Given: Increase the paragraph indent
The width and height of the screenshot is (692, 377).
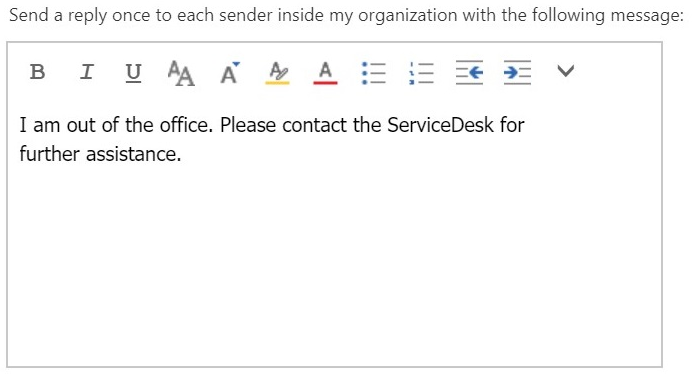Looking at the screenshot, I should coord(517,72).
